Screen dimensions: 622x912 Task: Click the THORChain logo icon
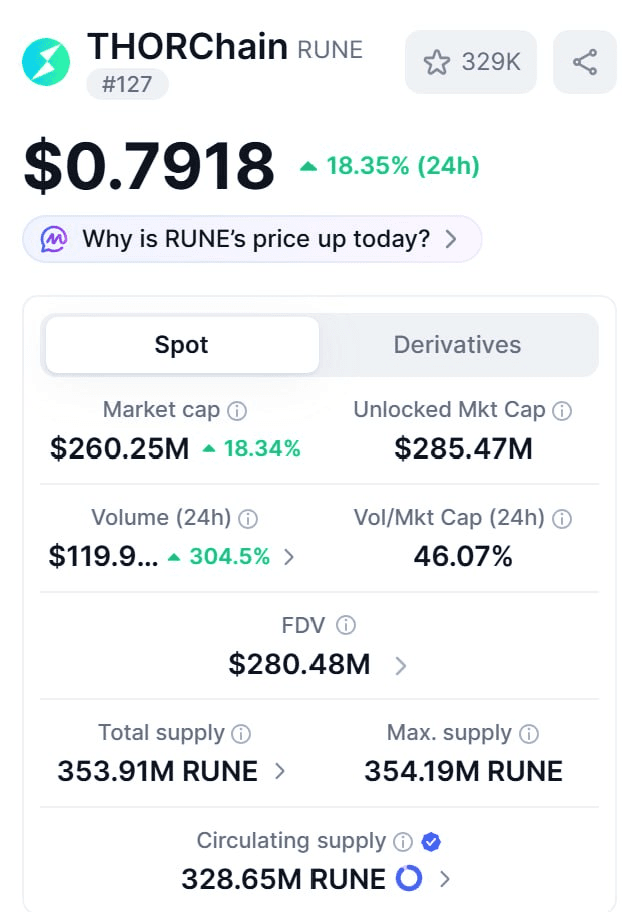[46, 62]
